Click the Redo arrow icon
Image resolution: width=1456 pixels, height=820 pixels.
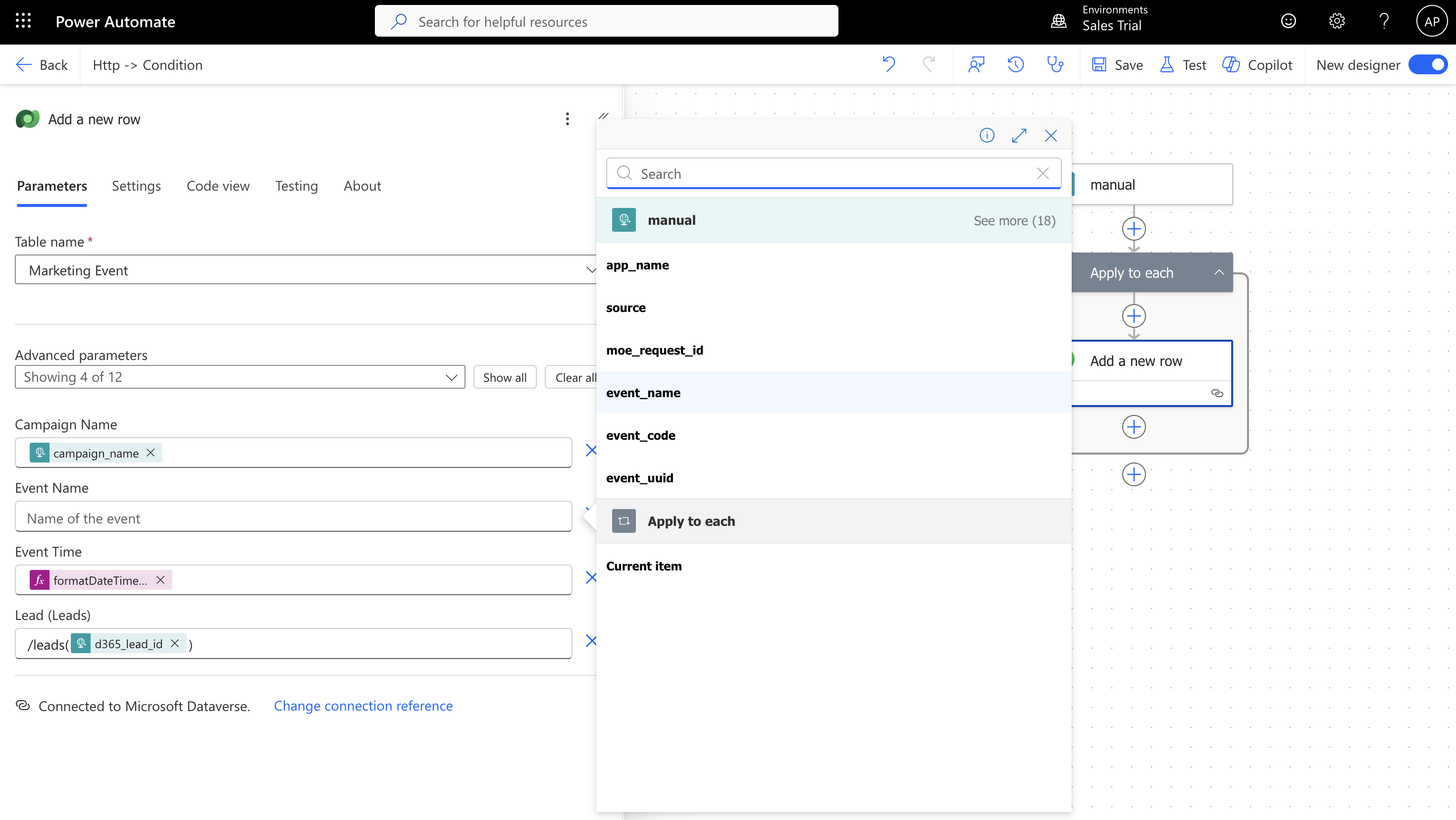(x=929, y=64)
